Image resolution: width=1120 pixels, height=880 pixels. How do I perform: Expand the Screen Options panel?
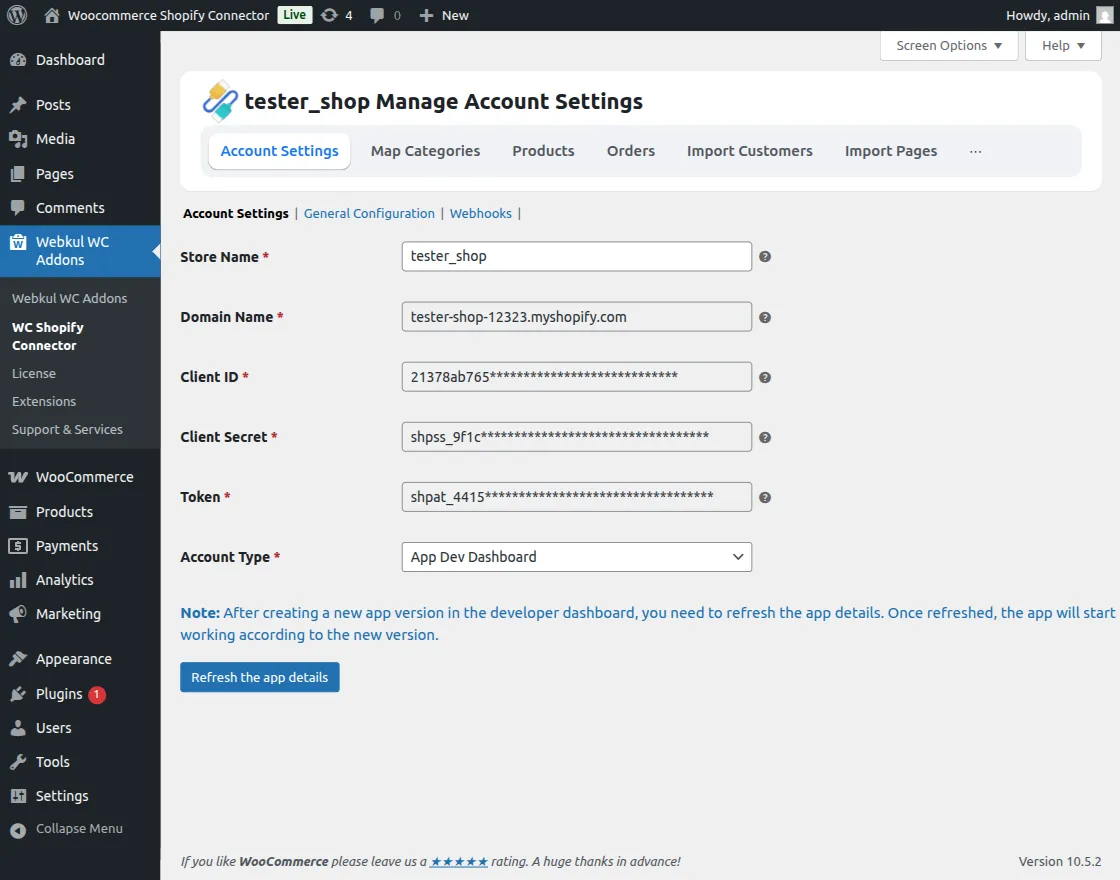(x=948, y=45)
